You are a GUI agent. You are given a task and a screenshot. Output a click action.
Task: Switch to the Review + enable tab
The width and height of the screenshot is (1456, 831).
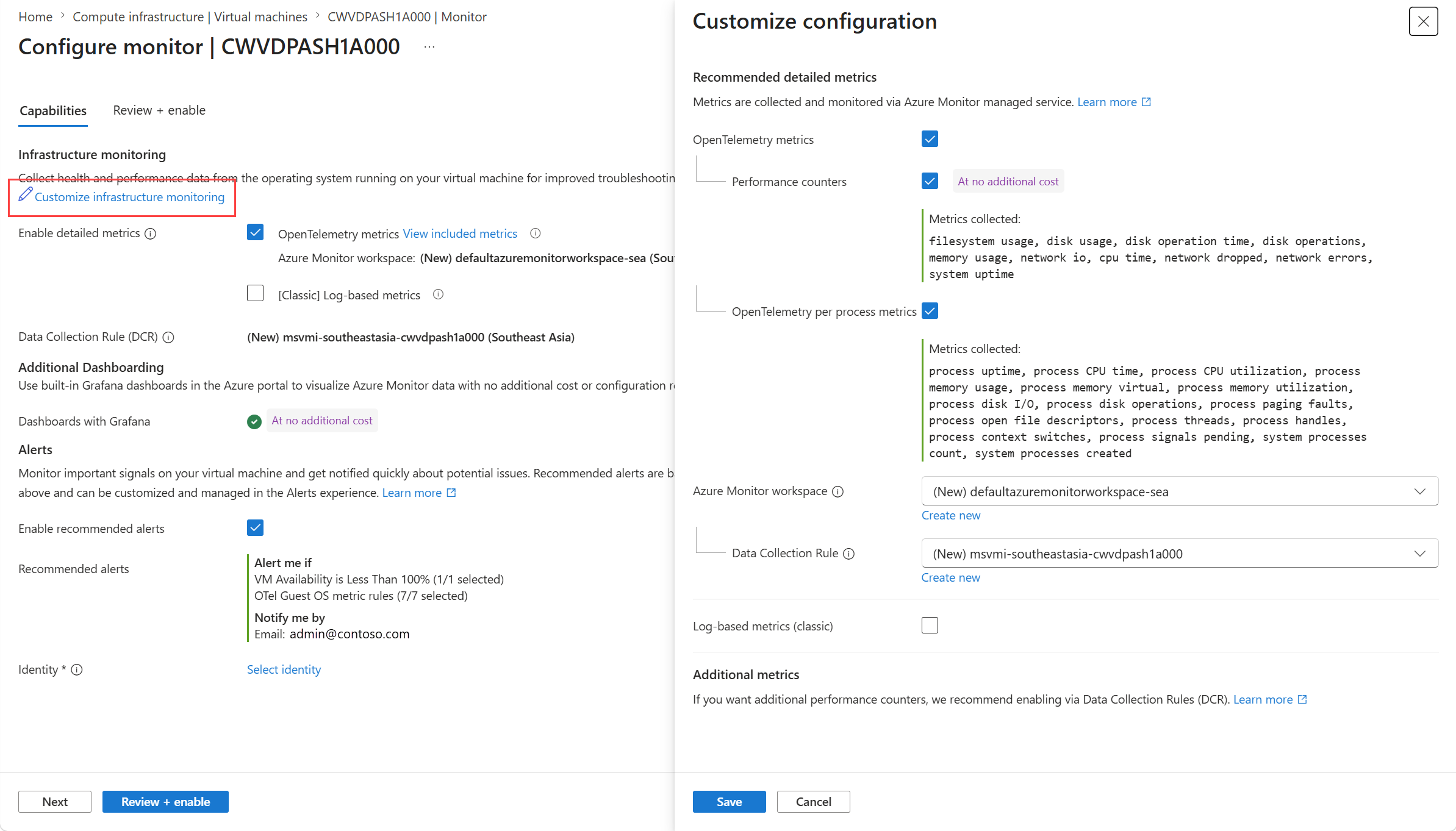coord(159,110)
